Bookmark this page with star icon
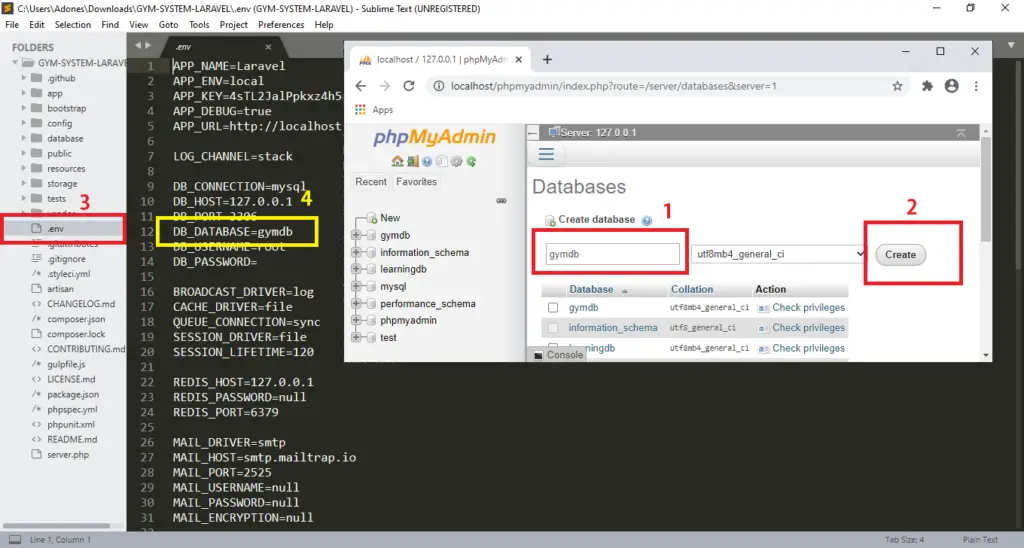 coord(898,86)
